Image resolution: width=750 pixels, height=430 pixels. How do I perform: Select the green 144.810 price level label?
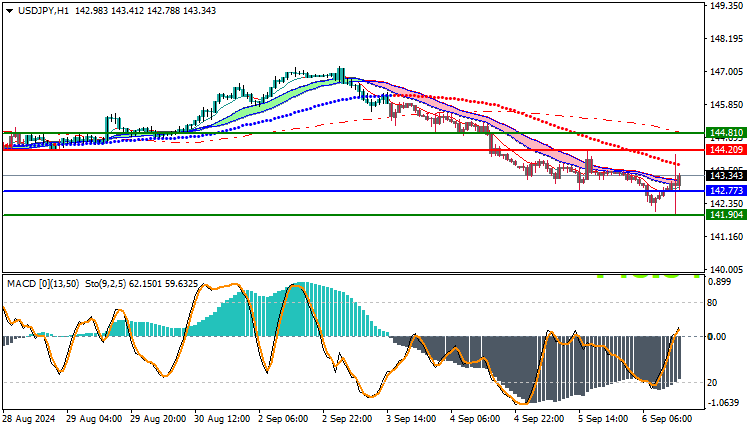click(726, 133)
